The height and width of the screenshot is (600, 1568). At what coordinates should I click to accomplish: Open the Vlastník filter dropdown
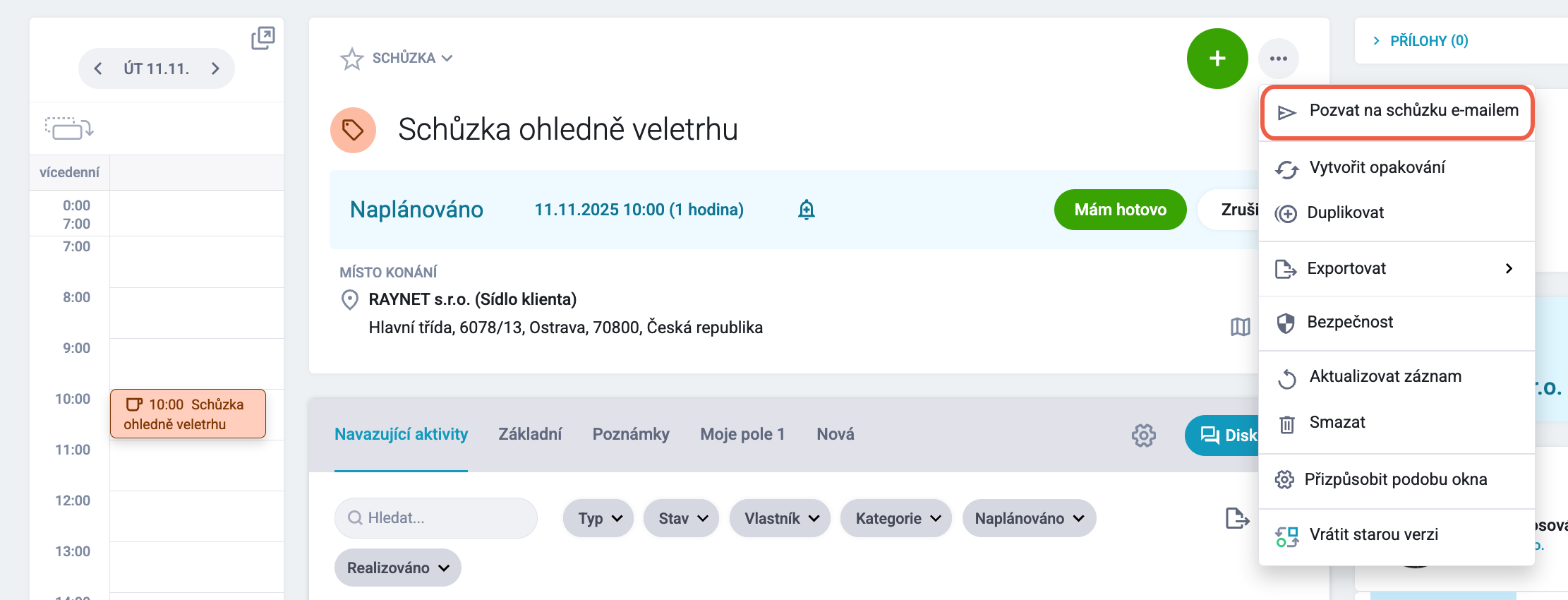tap(780, 519)
